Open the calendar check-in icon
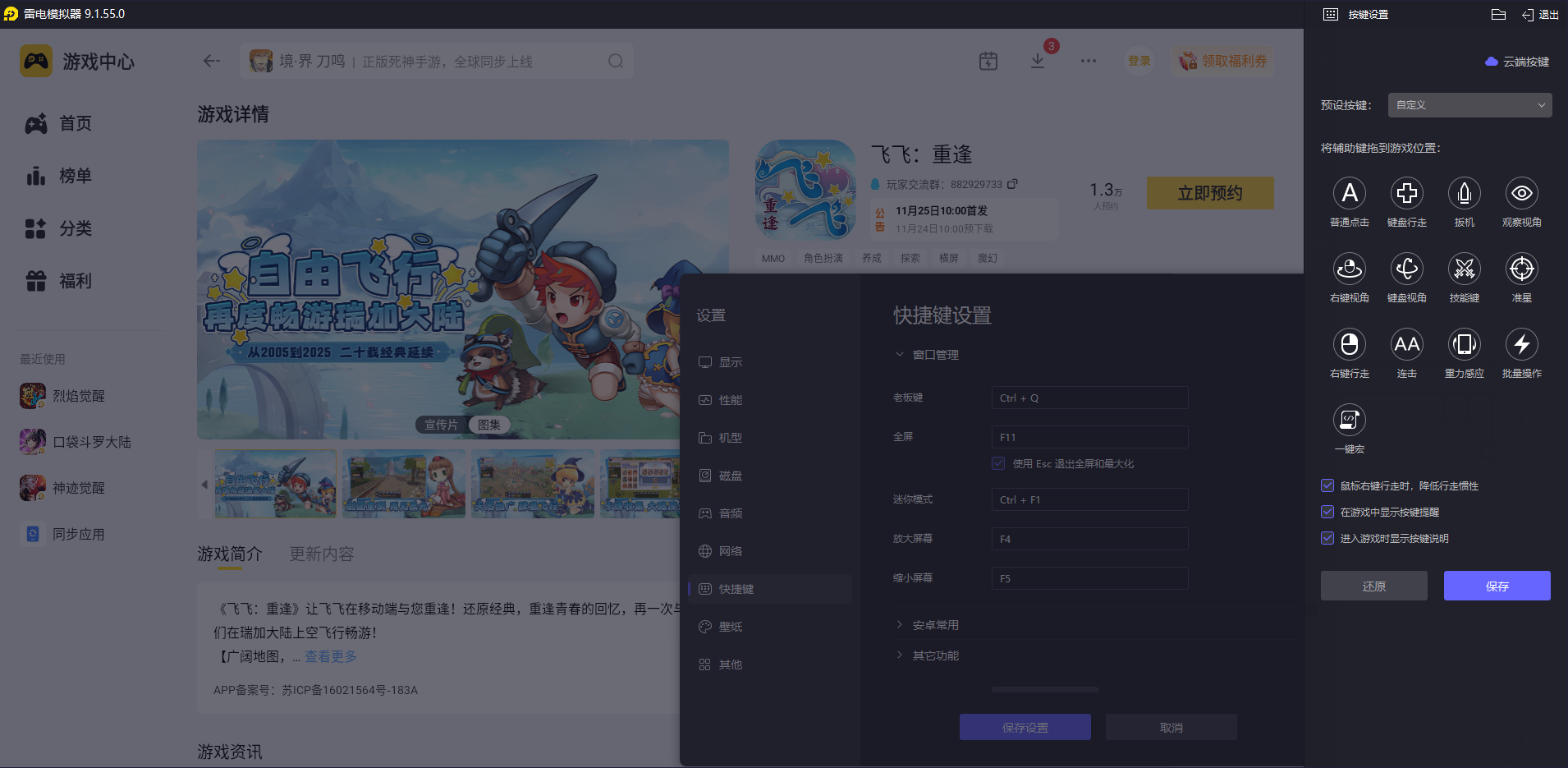 pos(988,61)
